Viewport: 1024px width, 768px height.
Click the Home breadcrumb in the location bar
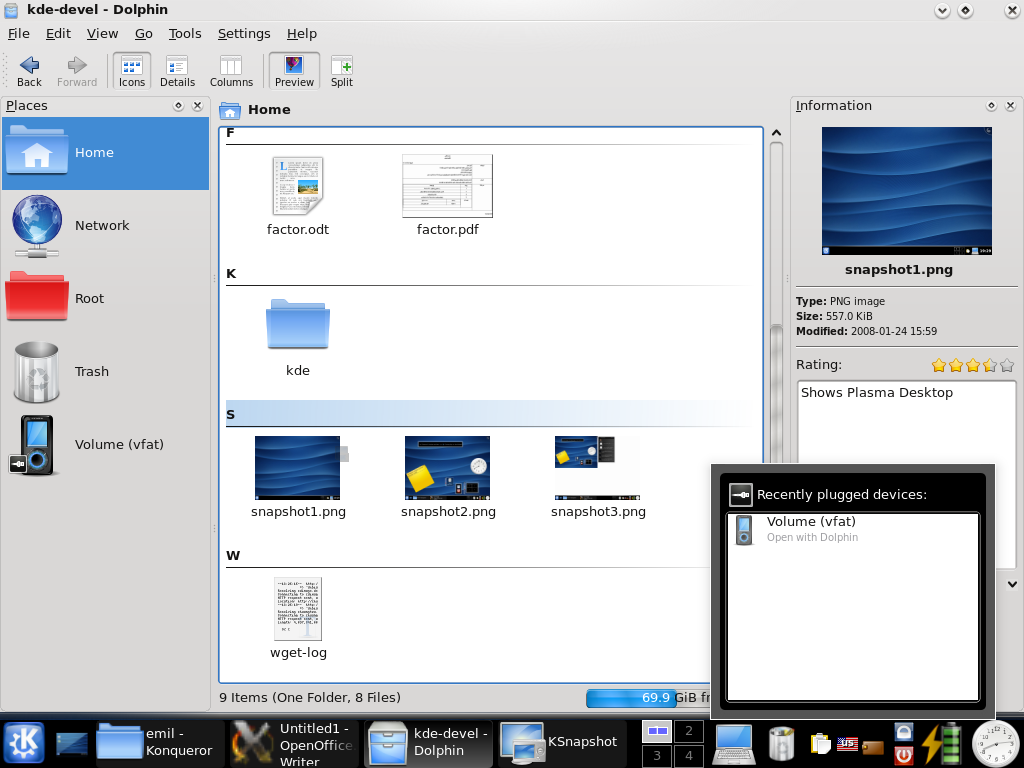pos(269,110)
